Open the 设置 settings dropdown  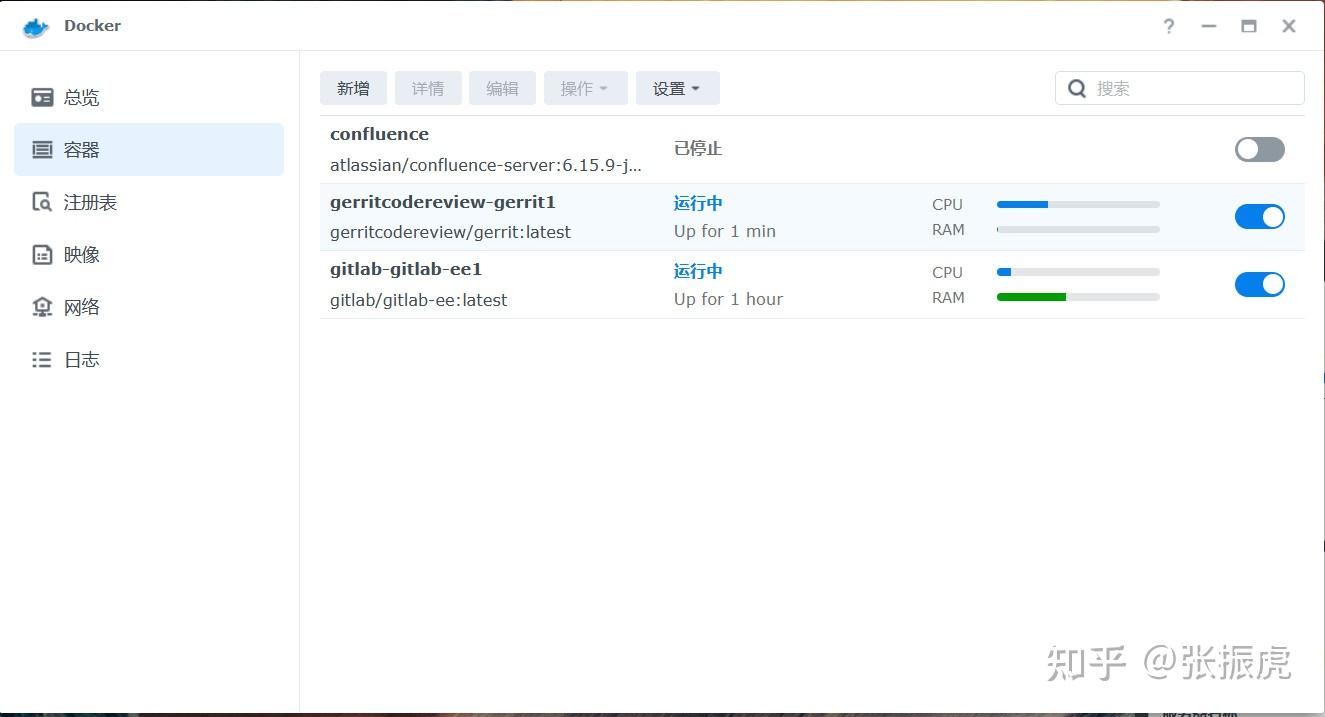coord(677,88)
